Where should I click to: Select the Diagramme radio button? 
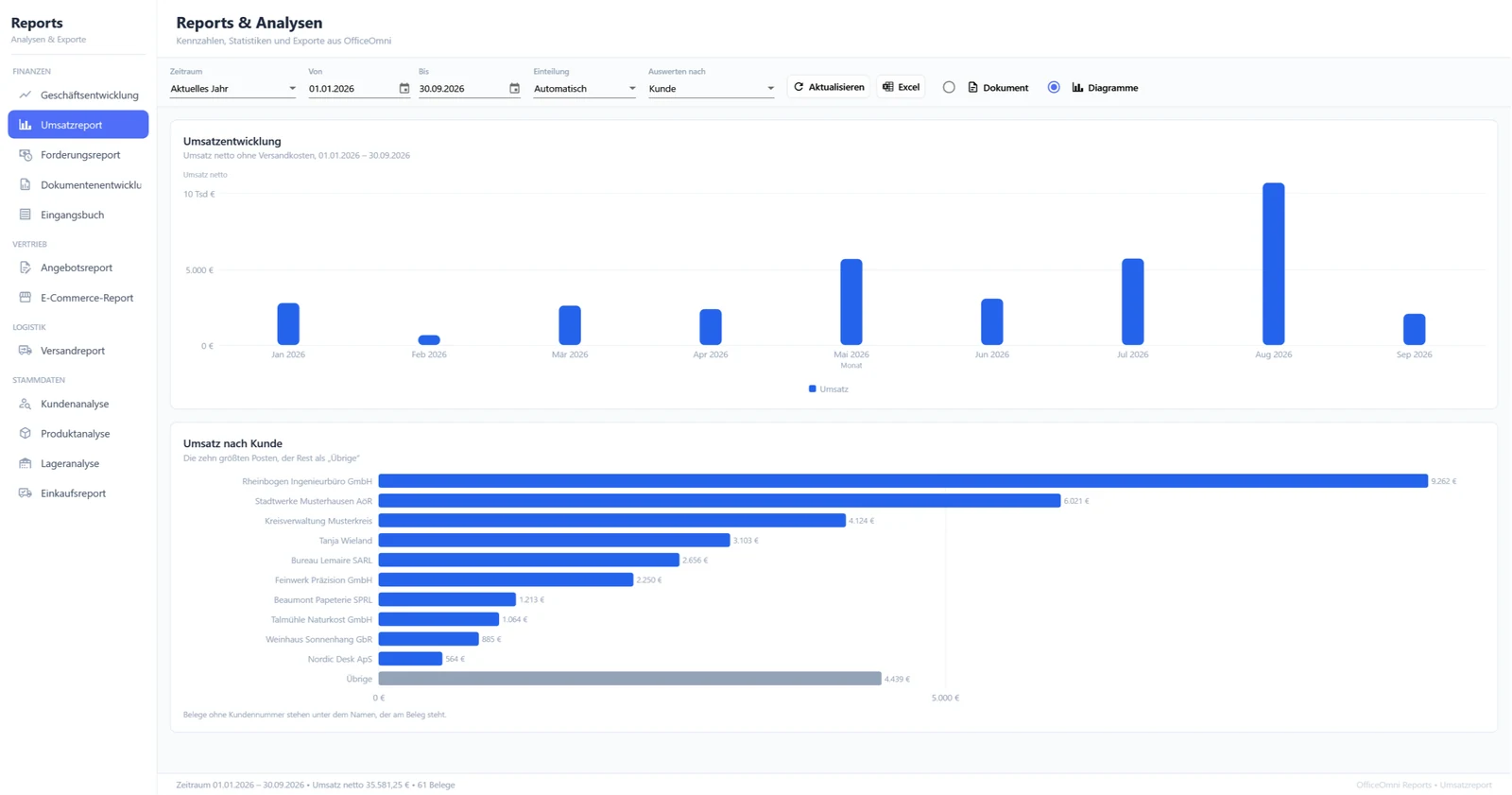point(1054,87)
